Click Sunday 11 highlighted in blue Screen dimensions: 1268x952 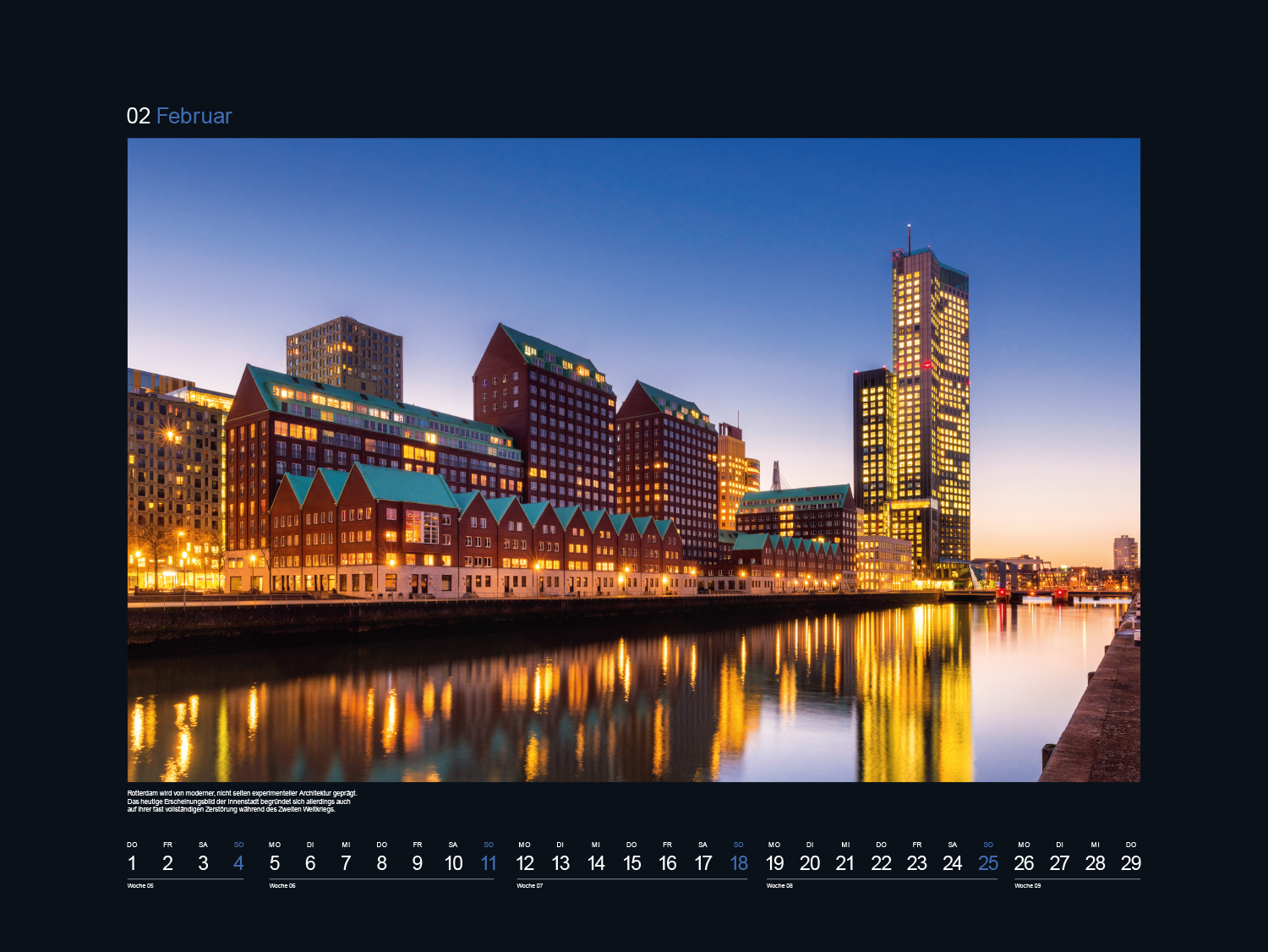point(489,863)
